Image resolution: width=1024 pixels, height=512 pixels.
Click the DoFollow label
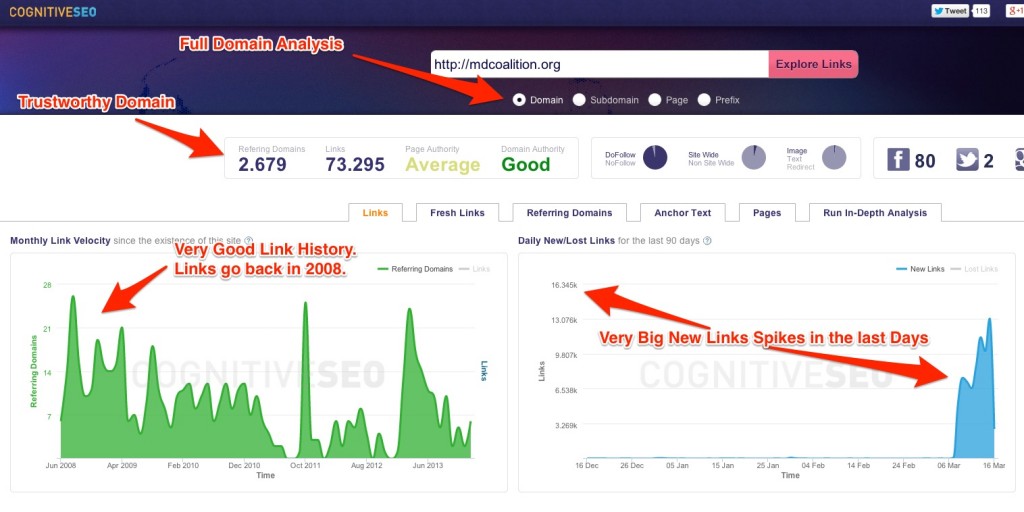pyautogui.click(x=620, y=155)
